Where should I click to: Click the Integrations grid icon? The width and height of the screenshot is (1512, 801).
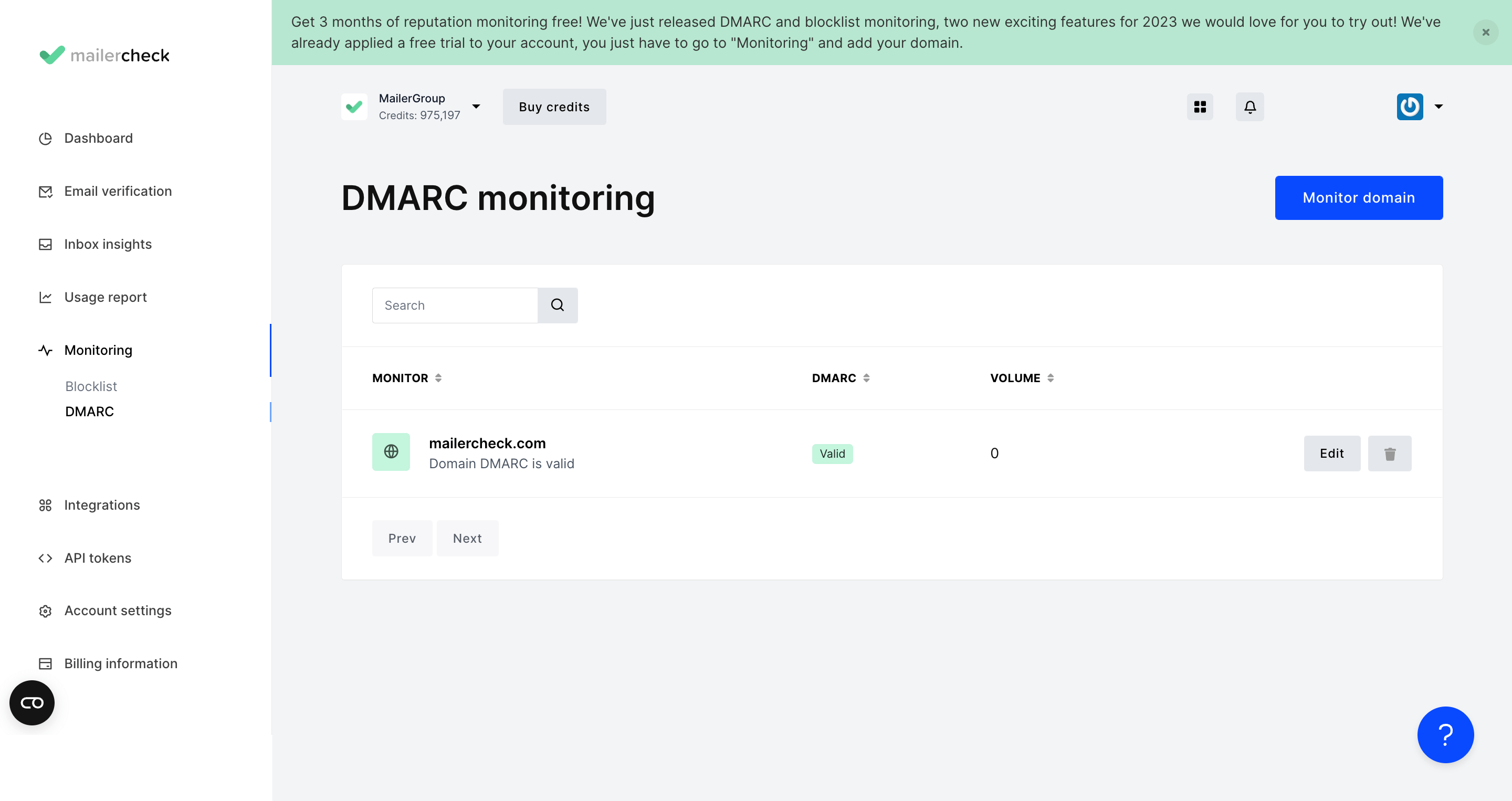pos(45,505)
